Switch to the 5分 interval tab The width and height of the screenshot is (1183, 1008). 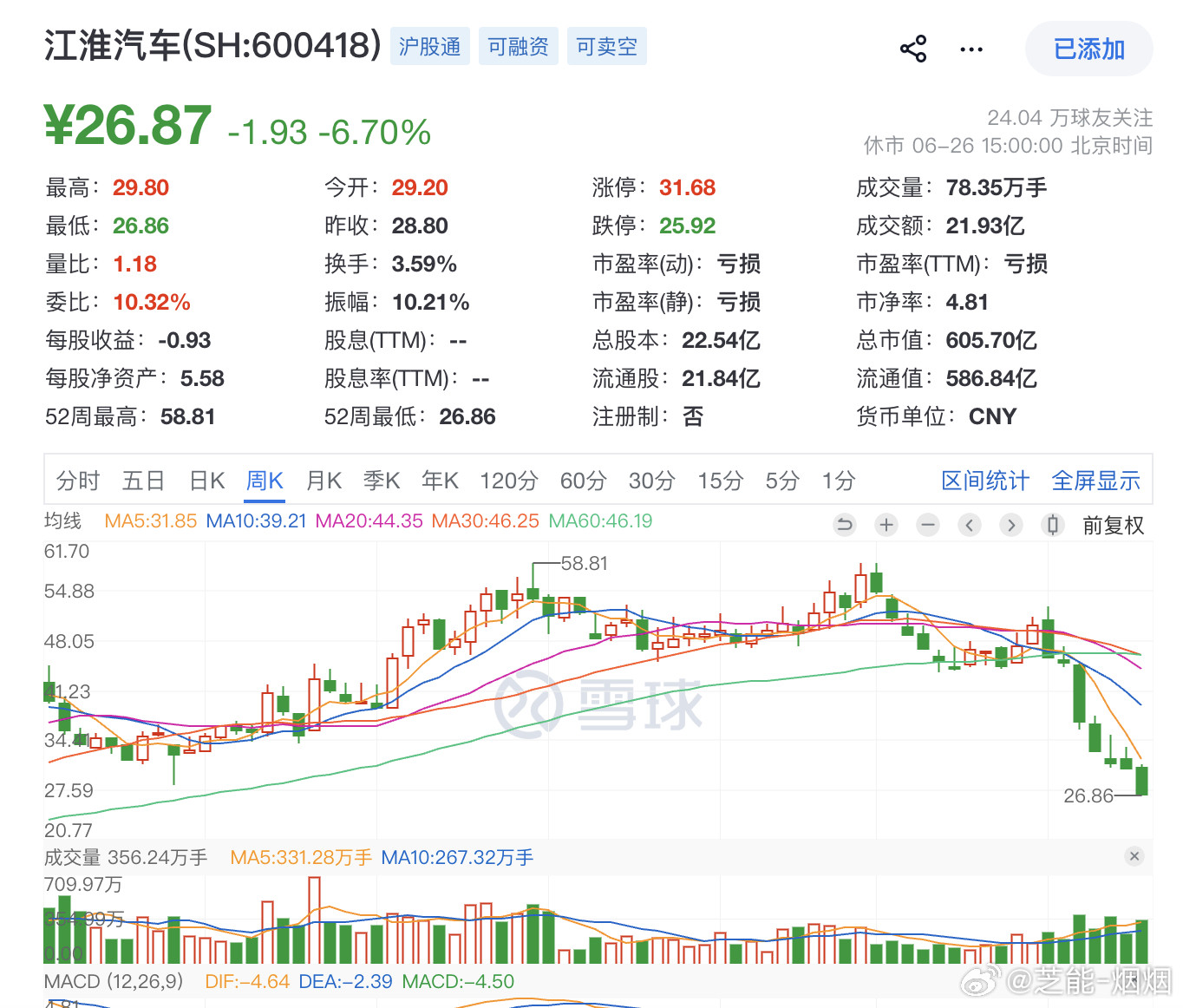[782, 481]
